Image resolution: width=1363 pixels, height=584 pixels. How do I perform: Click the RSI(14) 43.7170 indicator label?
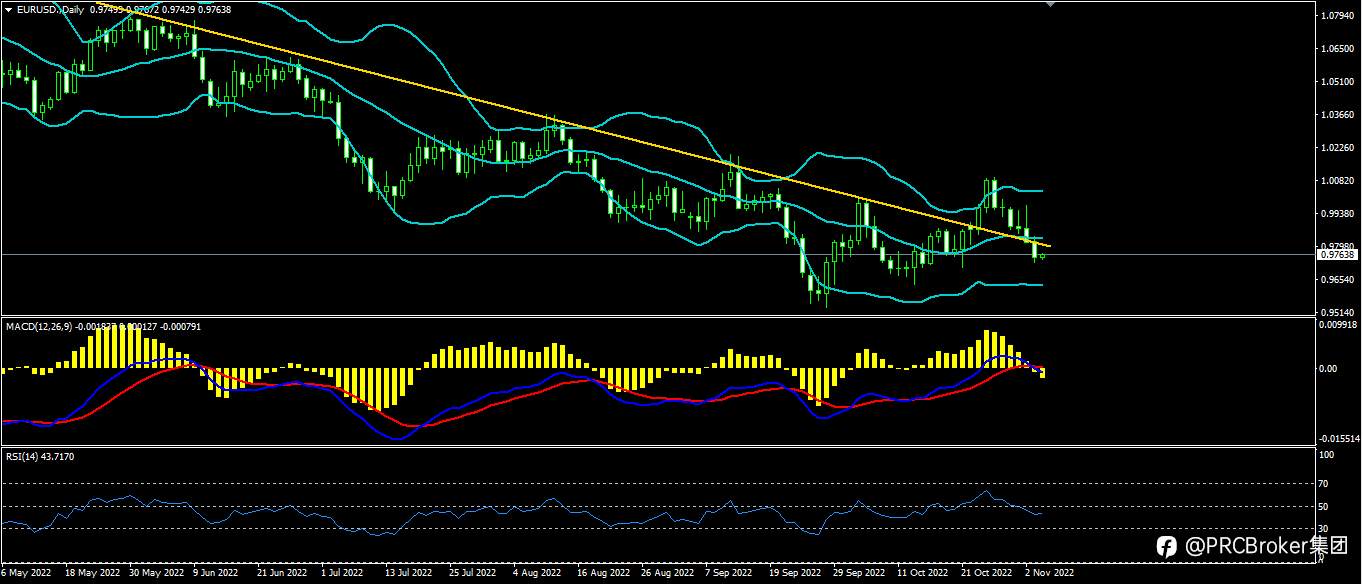[x=40, y=456]
